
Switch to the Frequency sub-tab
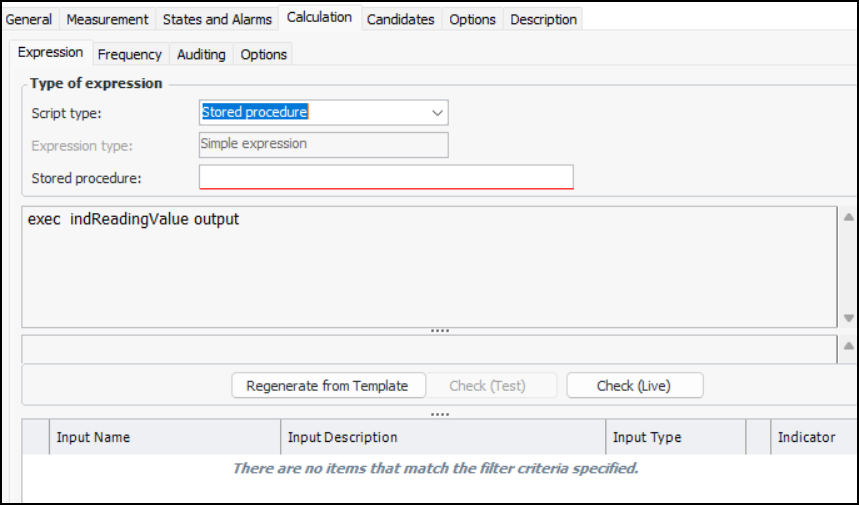(130, 54)
